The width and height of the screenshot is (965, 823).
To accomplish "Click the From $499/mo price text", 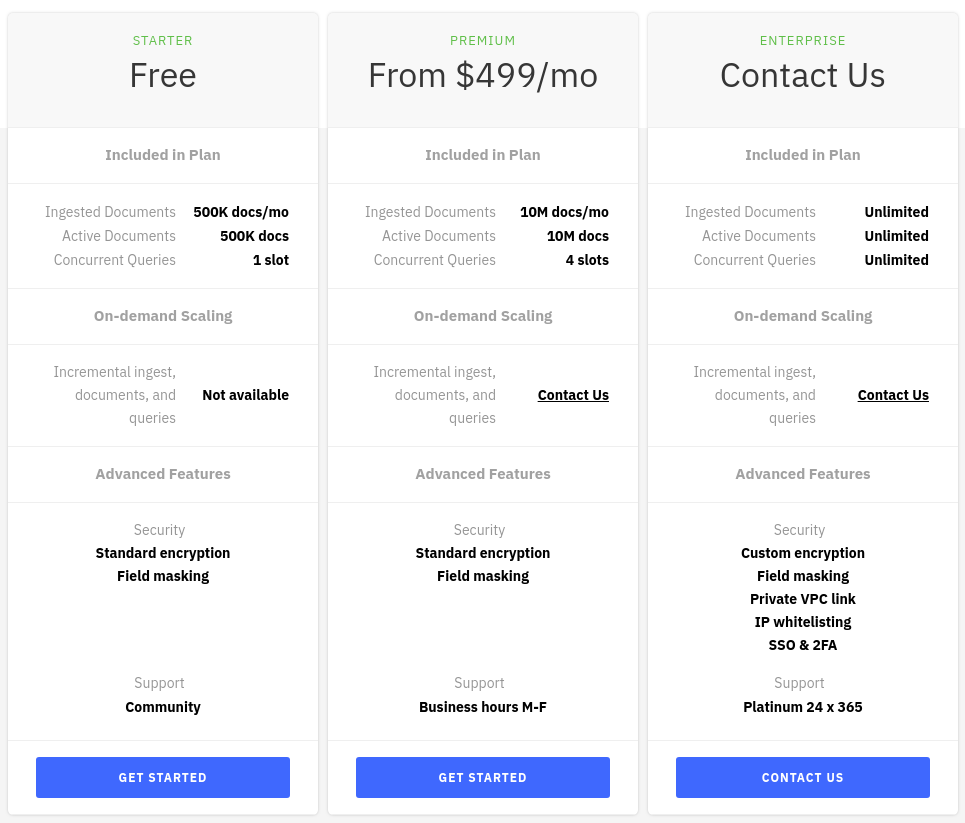I will tap(482, 75).
